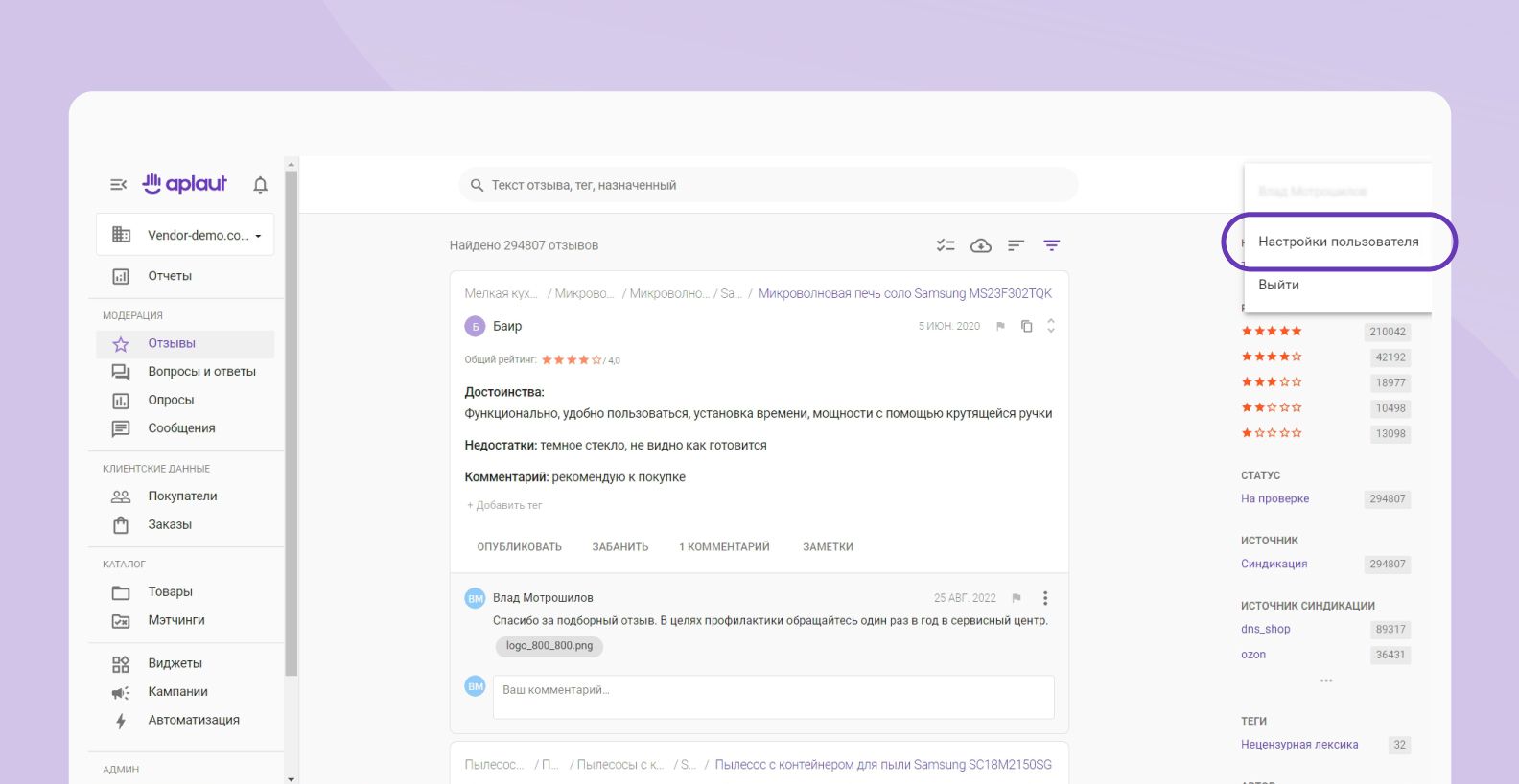The height and width of the screenshot is (784, 1519).
Task: Flag Влад Мотрошилов's comment
Action: 1017,598
